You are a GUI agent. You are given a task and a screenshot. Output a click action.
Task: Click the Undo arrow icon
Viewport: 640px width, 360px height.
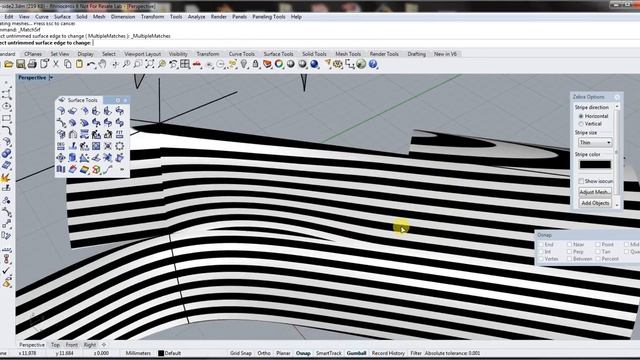click(91, 64)
